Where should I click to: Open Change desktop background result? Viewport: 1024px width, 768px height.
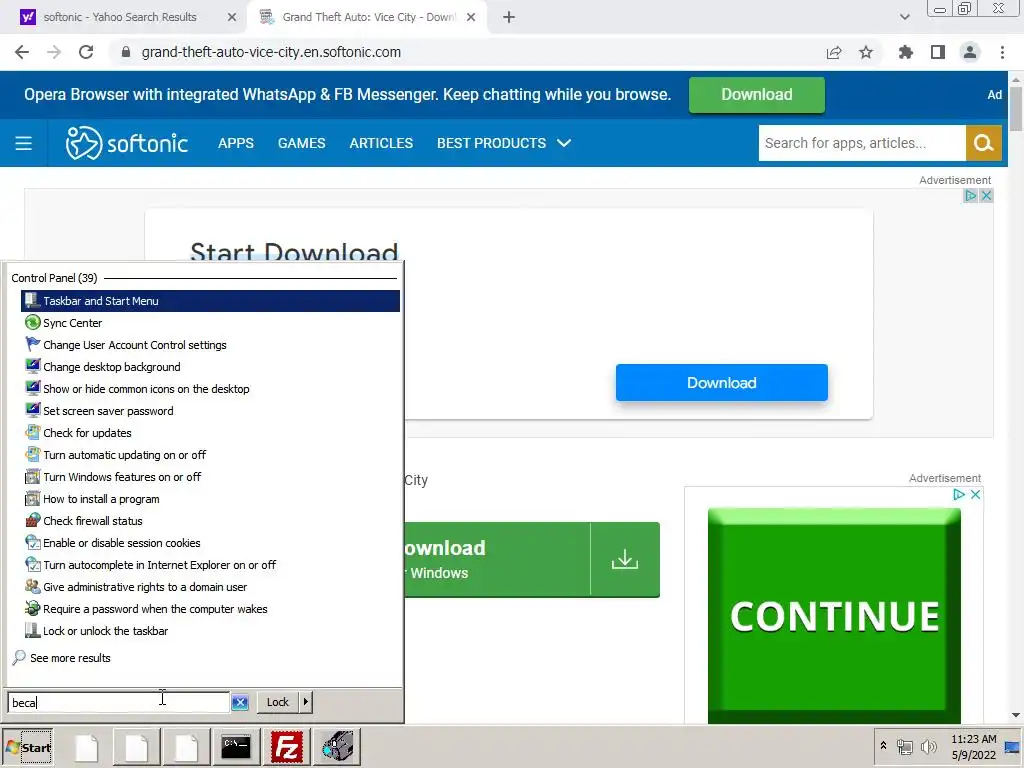pos(210,367)
